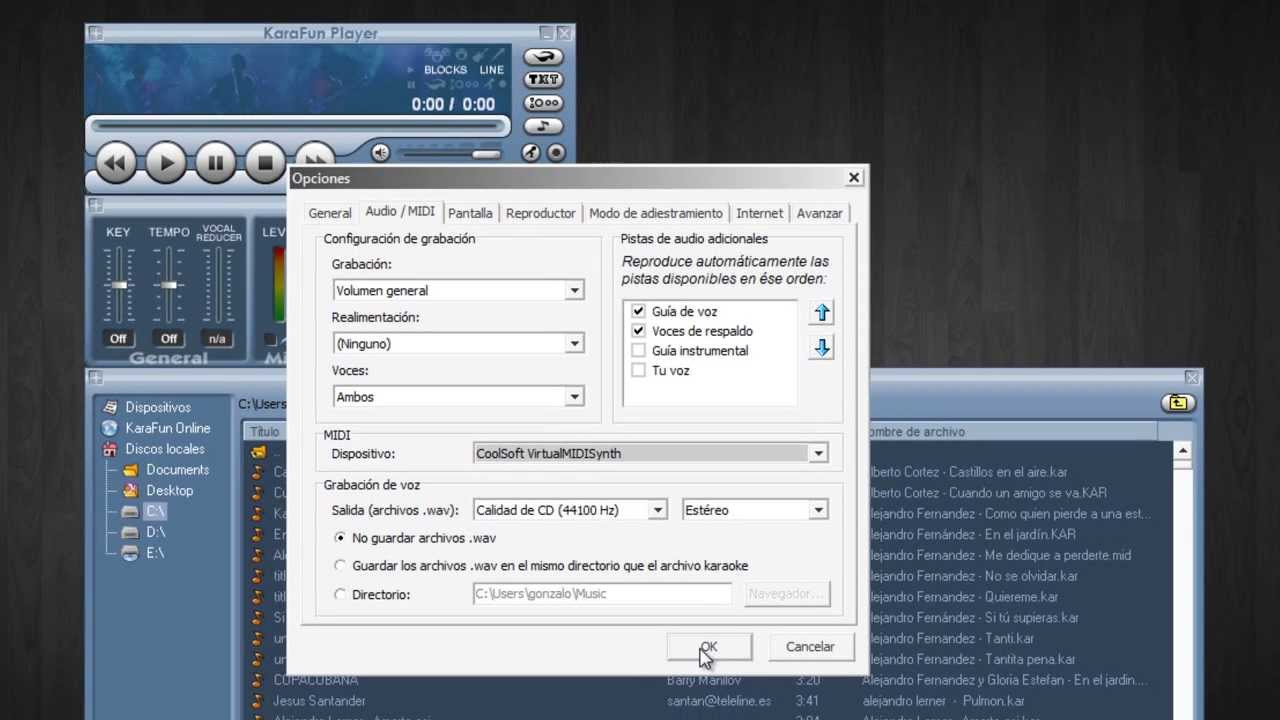Viewport: 1280px width, 720px height.
Task: Select 'Guardar los archivos .wav en el mismo directorio' option
Action: click(x=340, y=566)
